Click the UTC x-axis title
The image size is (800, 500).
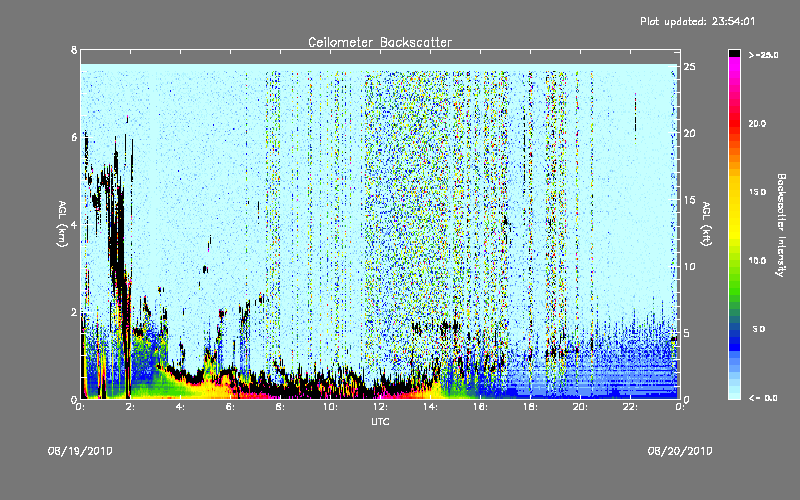pyautogui.click(x=380, y=421)
